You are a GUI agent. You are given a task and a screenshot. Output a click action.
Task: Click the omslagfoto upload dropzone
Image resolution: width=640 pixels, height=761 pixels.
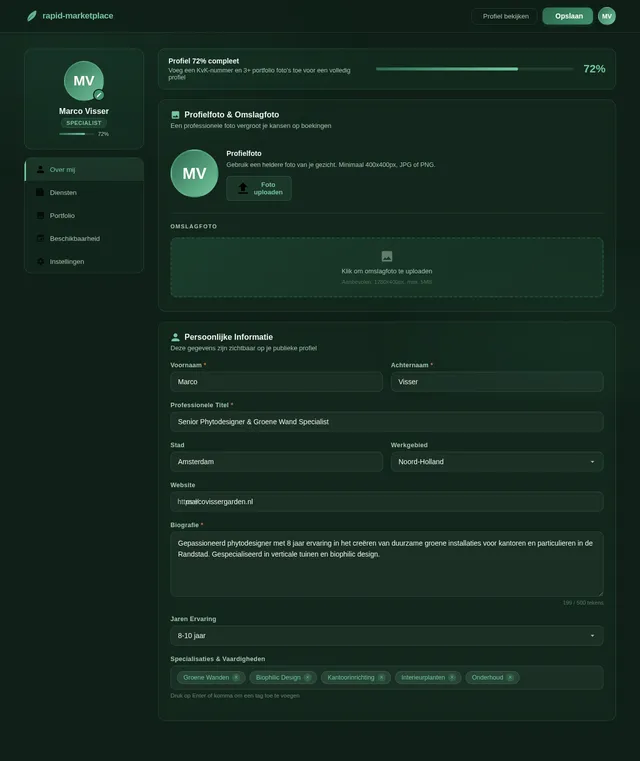387,267
